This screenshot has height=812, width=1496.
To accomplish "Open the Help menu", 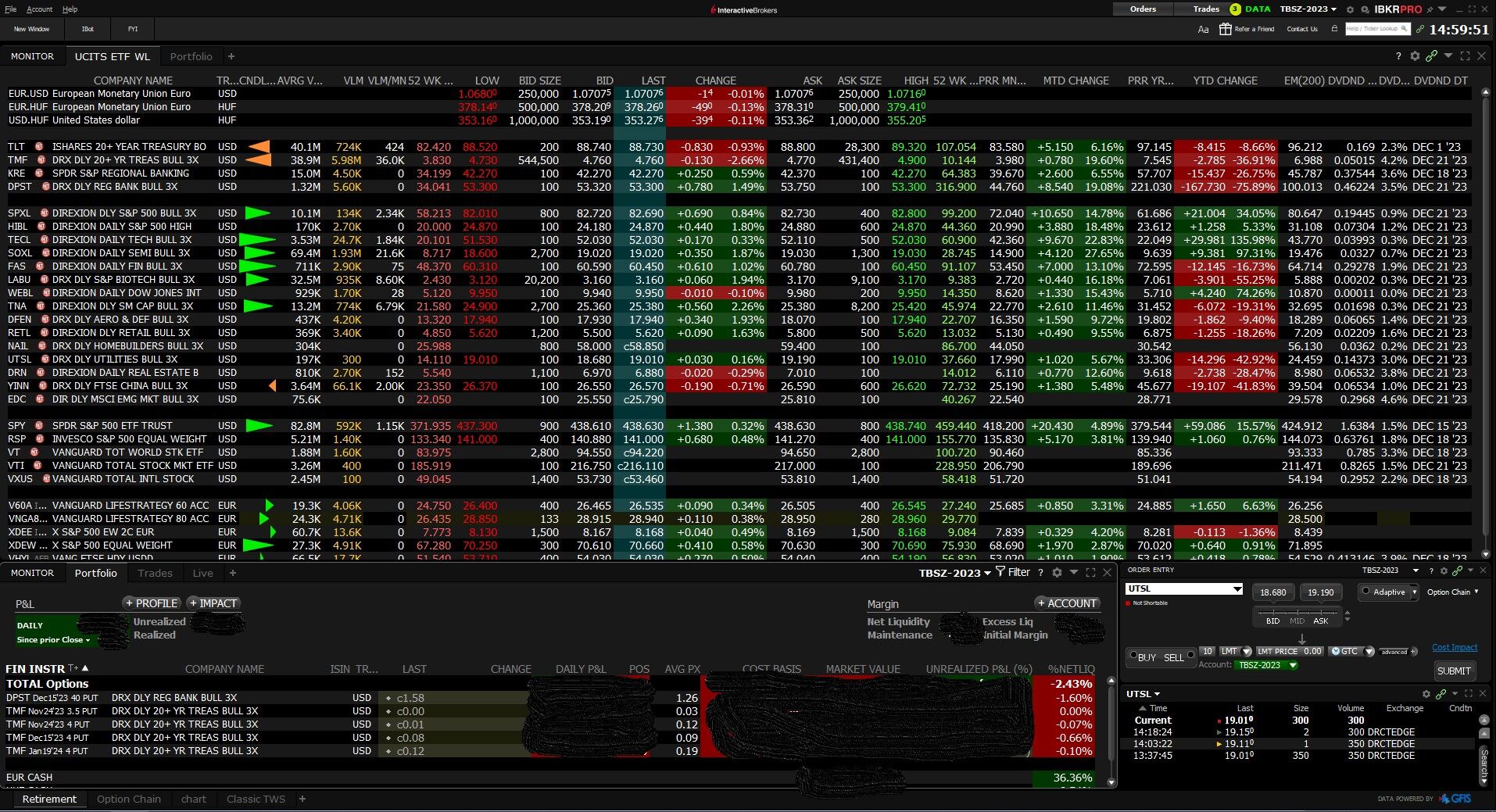I will point(70,9).
